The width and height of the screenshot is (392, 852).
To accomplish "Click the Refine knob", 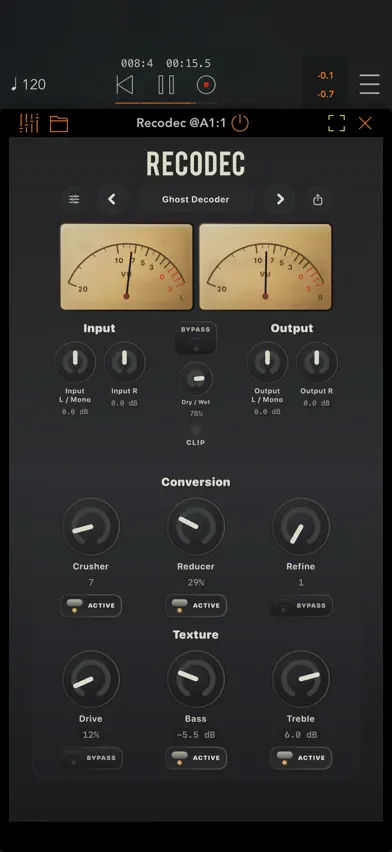I will point(301,527).
